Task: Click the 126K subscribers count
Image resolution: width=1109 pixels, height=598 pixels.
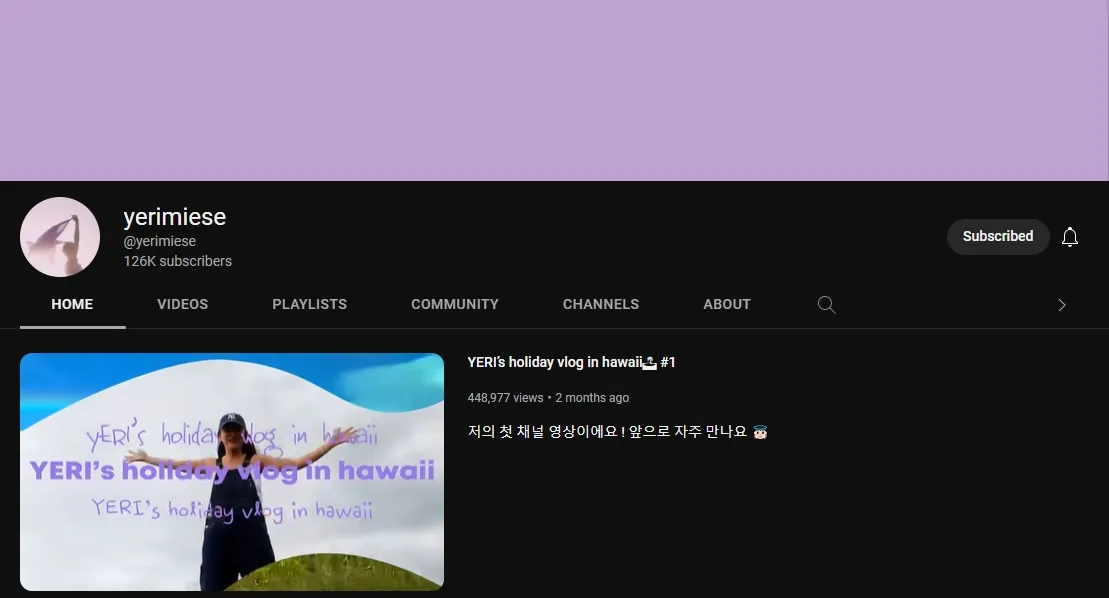Action: pyautogui.click(x=178, y=261)
